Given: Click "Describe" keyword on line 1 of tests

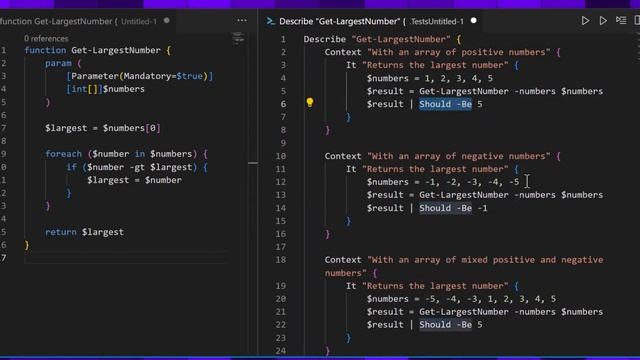Looking at the screenshot, I should coord(324,39).
